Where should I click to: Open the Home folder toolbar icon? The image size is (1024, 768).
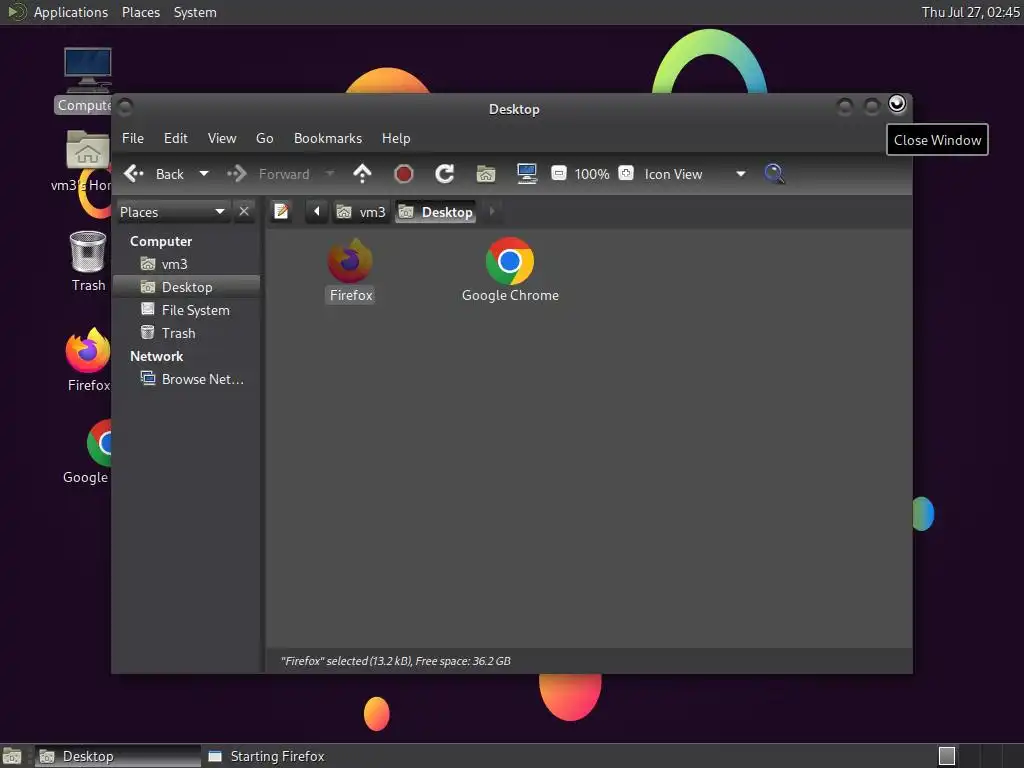486,174
